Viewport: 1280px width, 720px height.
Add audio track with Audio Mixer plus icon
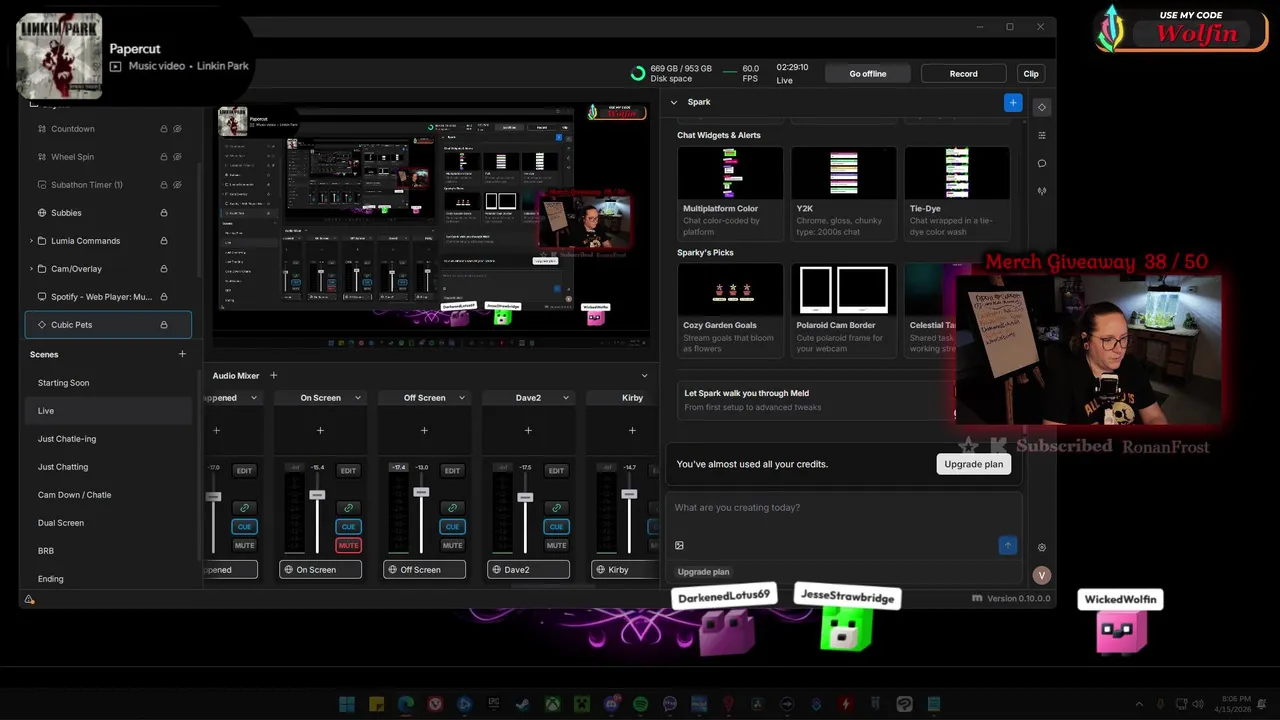pyautogui.click(x=273, y=375)
